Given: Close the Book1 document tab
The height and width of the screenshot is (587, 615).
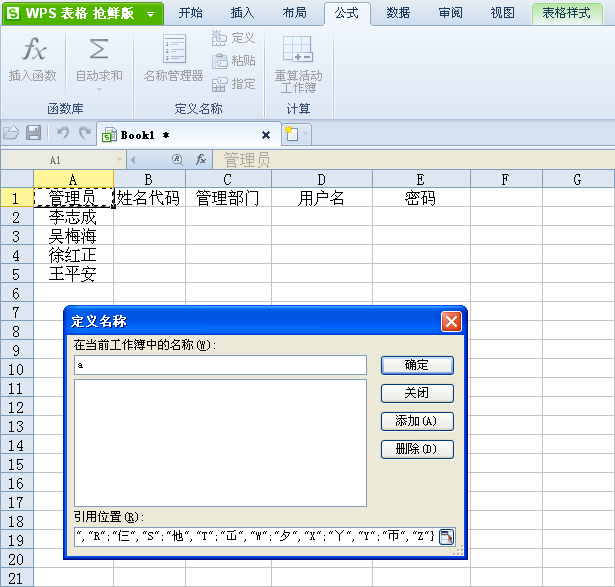Looking at the screenshot, I should 266,135.
